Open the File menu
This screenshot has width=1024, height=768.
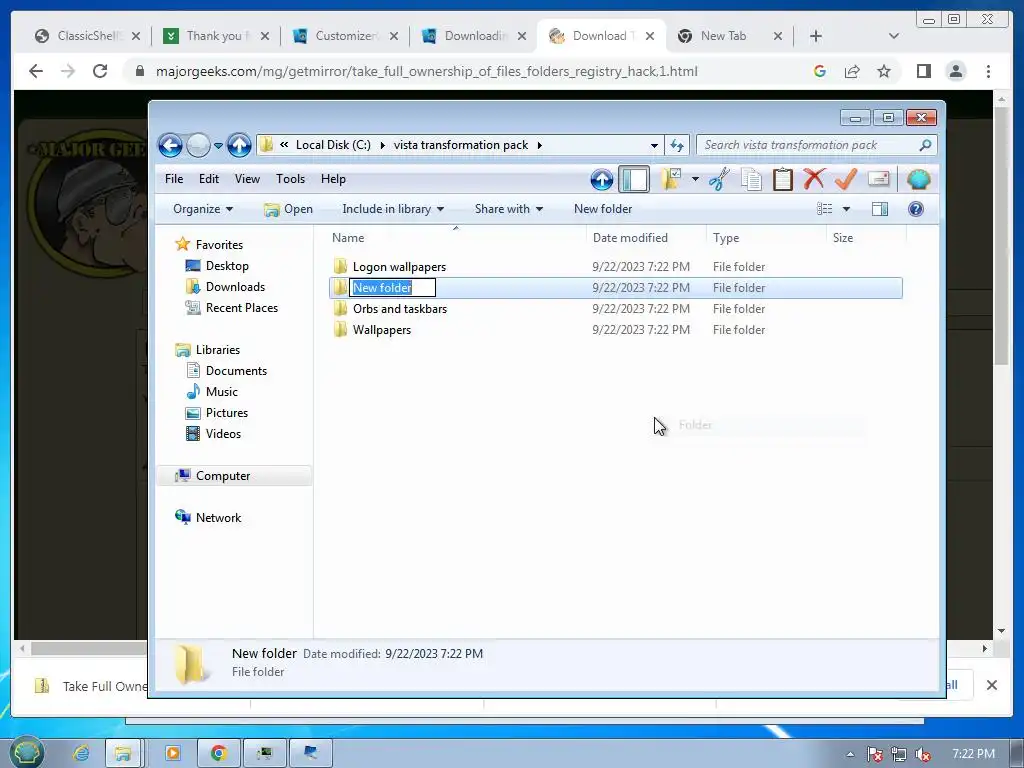pos(174,179)
